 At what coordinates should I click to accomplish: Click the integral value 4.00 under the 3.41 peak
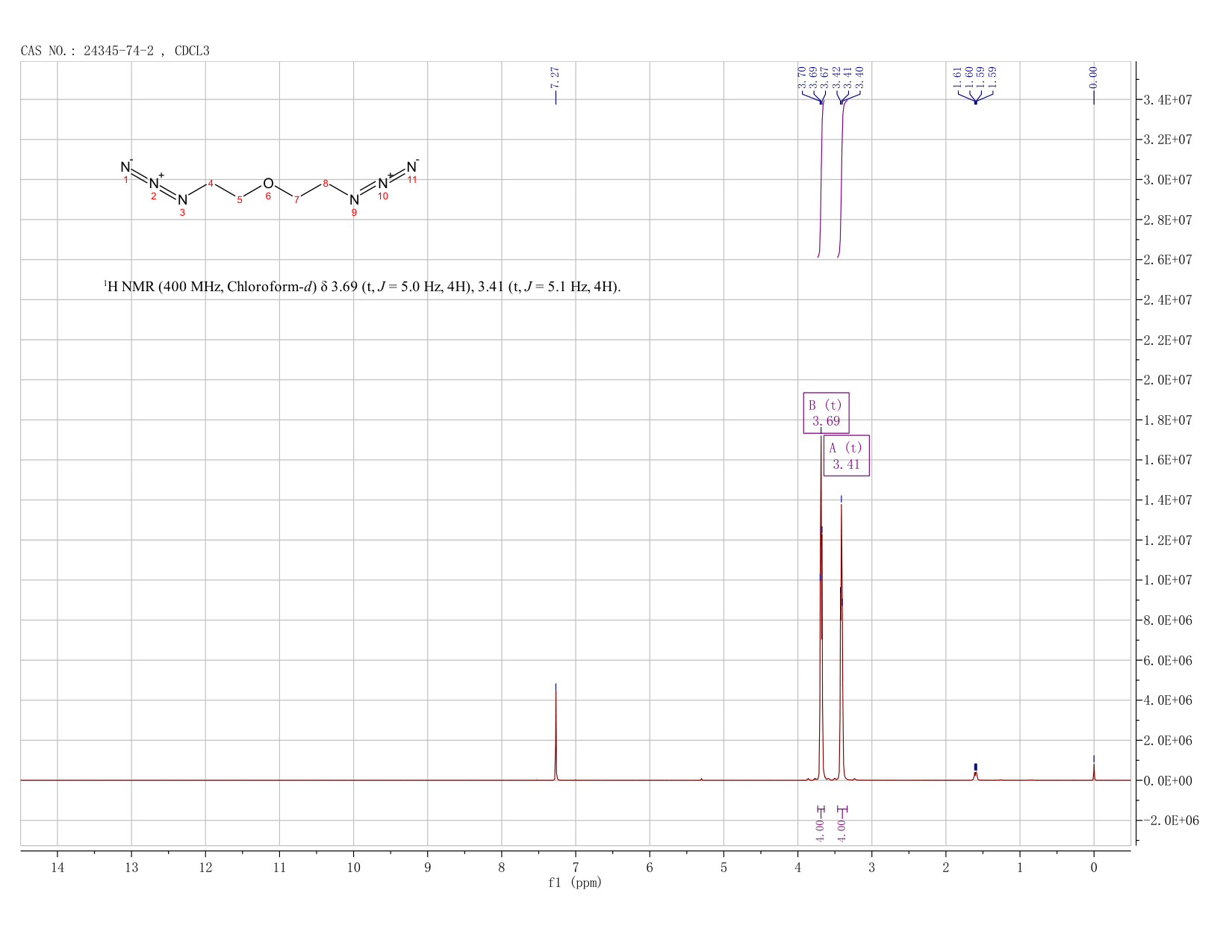(841, 830)
